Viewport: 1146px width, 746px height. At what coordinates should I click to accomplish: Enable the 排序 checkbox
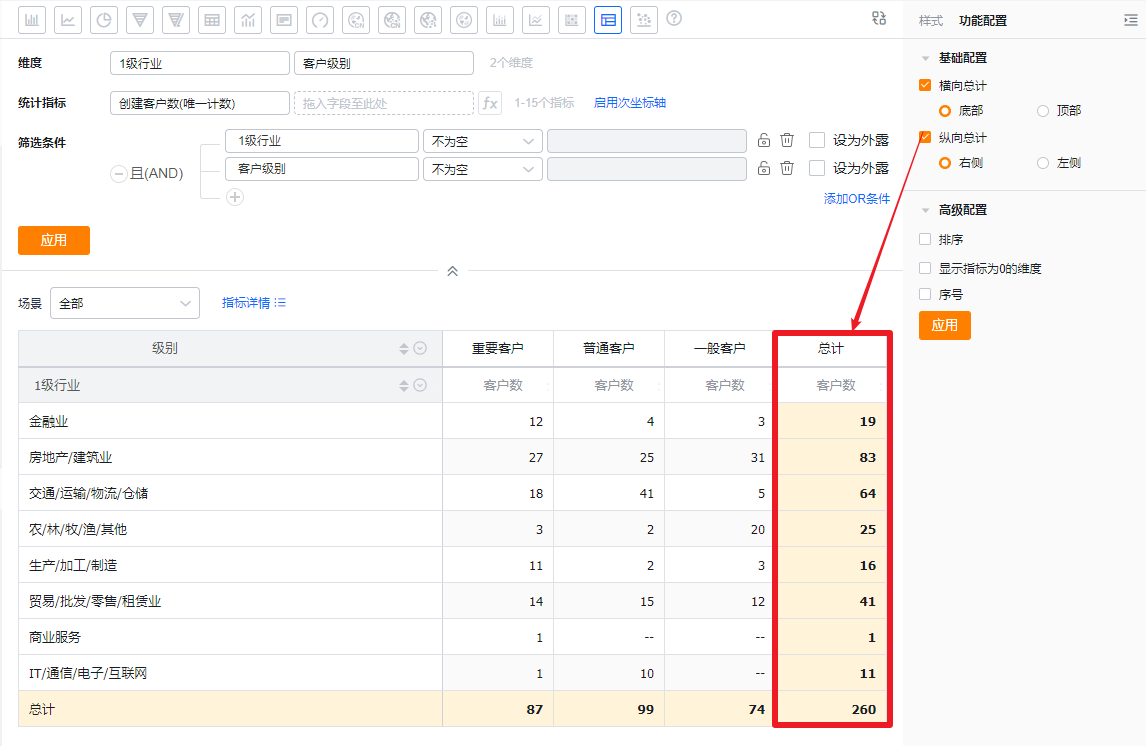coord(925,240)
